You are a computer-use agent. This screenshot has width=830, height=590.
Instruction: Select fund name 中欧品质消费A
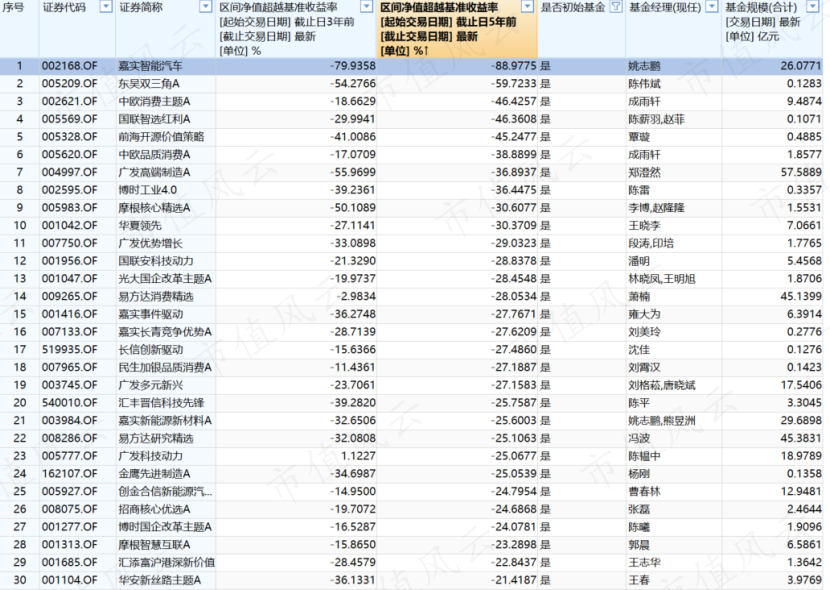point(154,155)
